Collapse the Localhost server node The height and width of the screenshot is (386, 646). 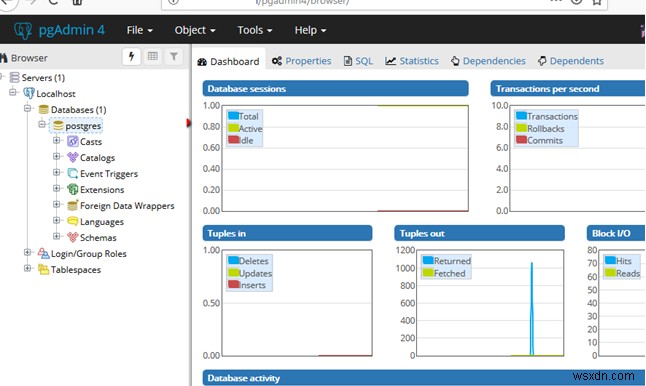point(13,92)
